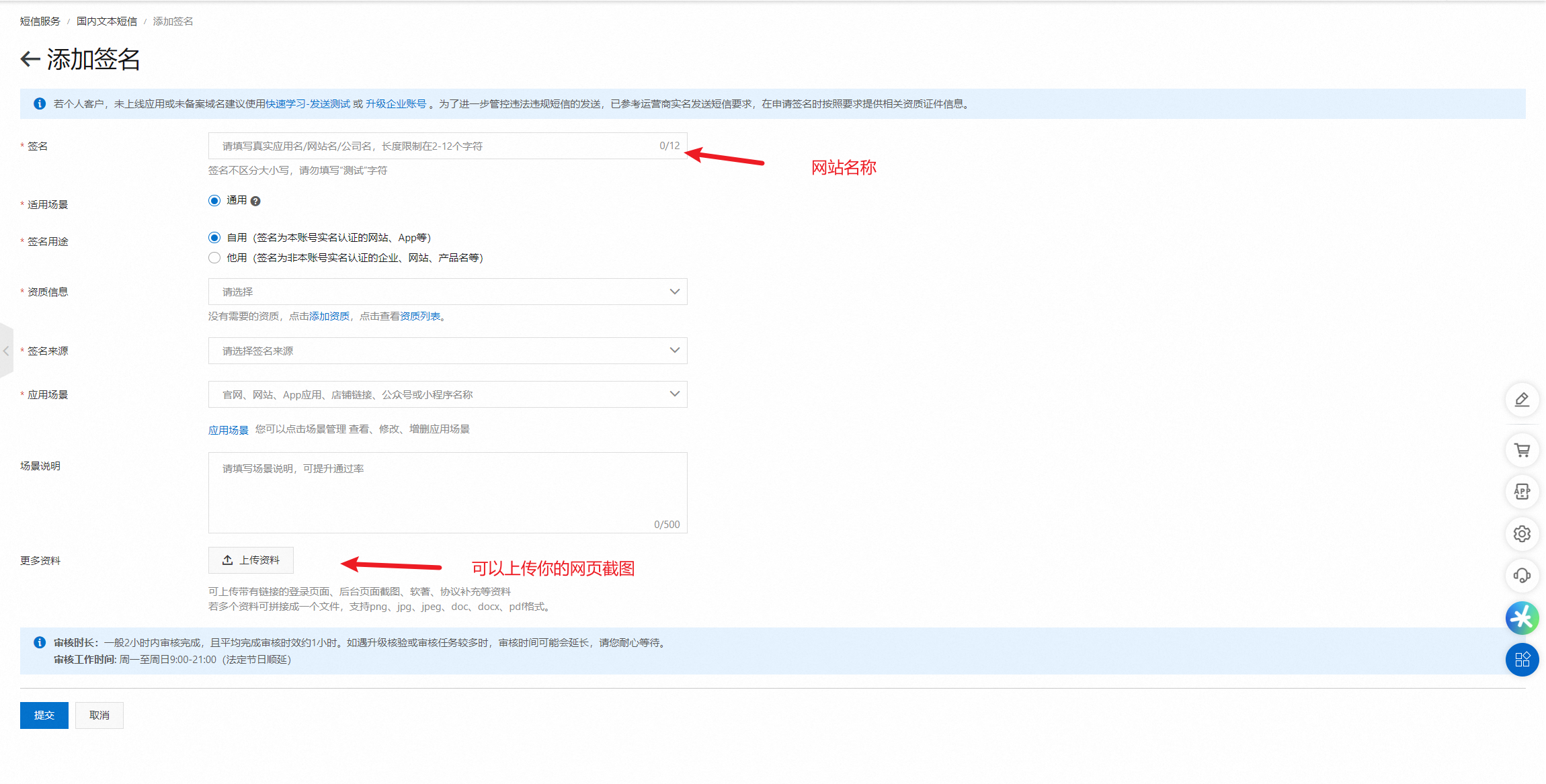Select the 通用 radio button
This screenshot has height=784, width=1546.
pyautogui.click(x=214, y=201)
